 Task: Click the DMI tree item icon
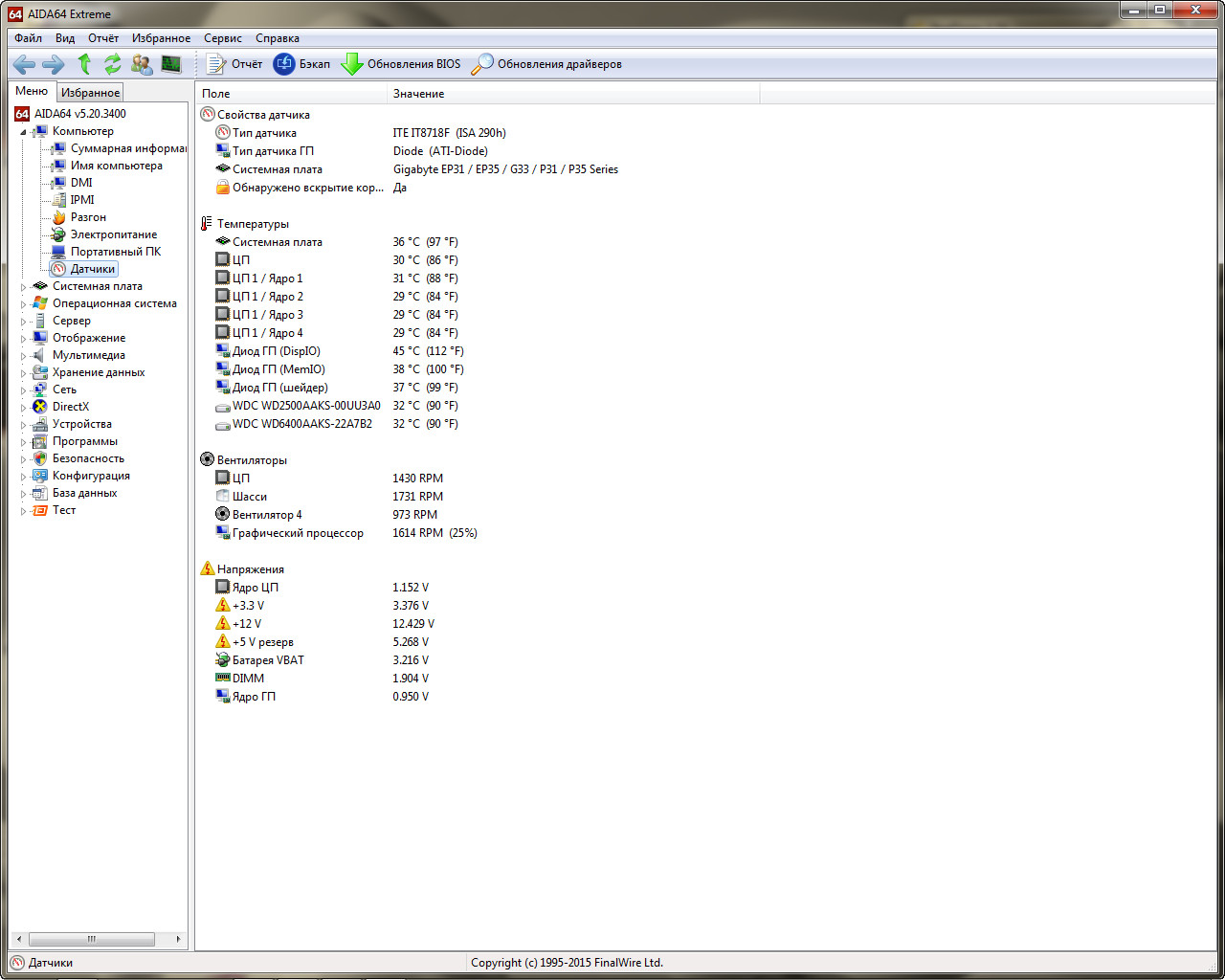pos(58,183)
